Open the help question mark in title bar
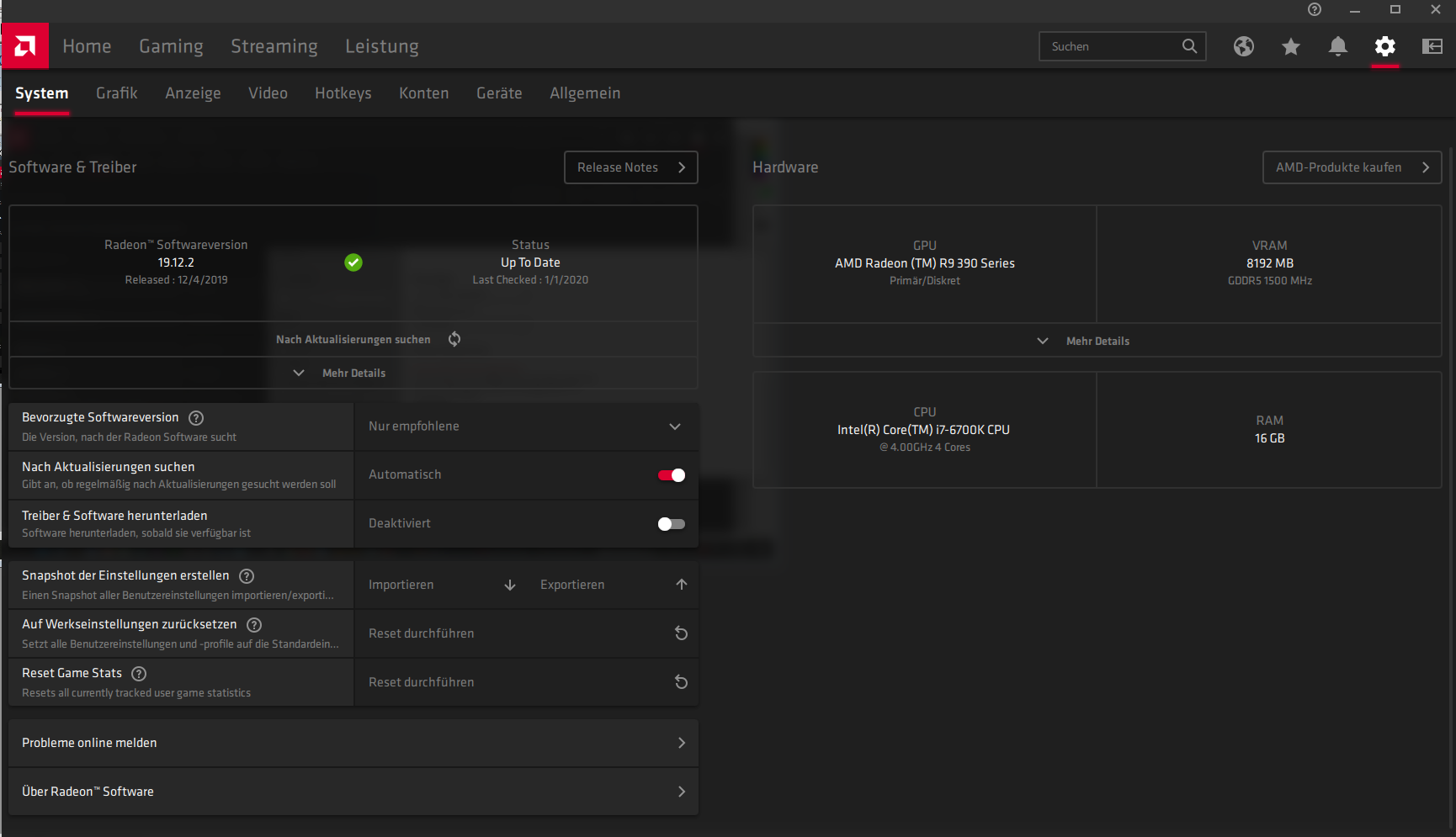This screenshot has height=837, width=1456. pos(1315,9)
